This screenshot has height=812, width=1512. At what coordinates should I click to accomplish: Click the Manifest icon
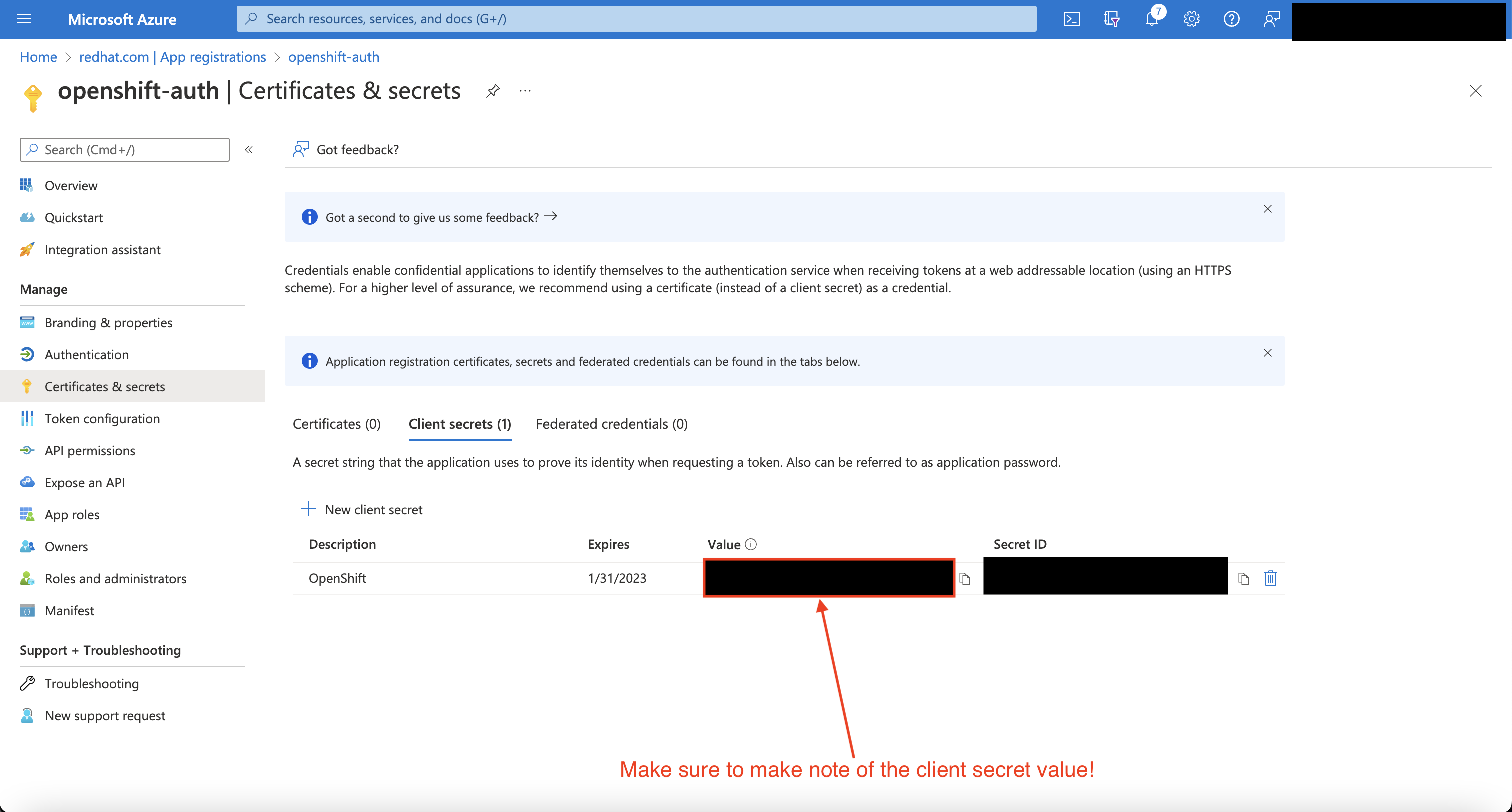click(27, 610)
